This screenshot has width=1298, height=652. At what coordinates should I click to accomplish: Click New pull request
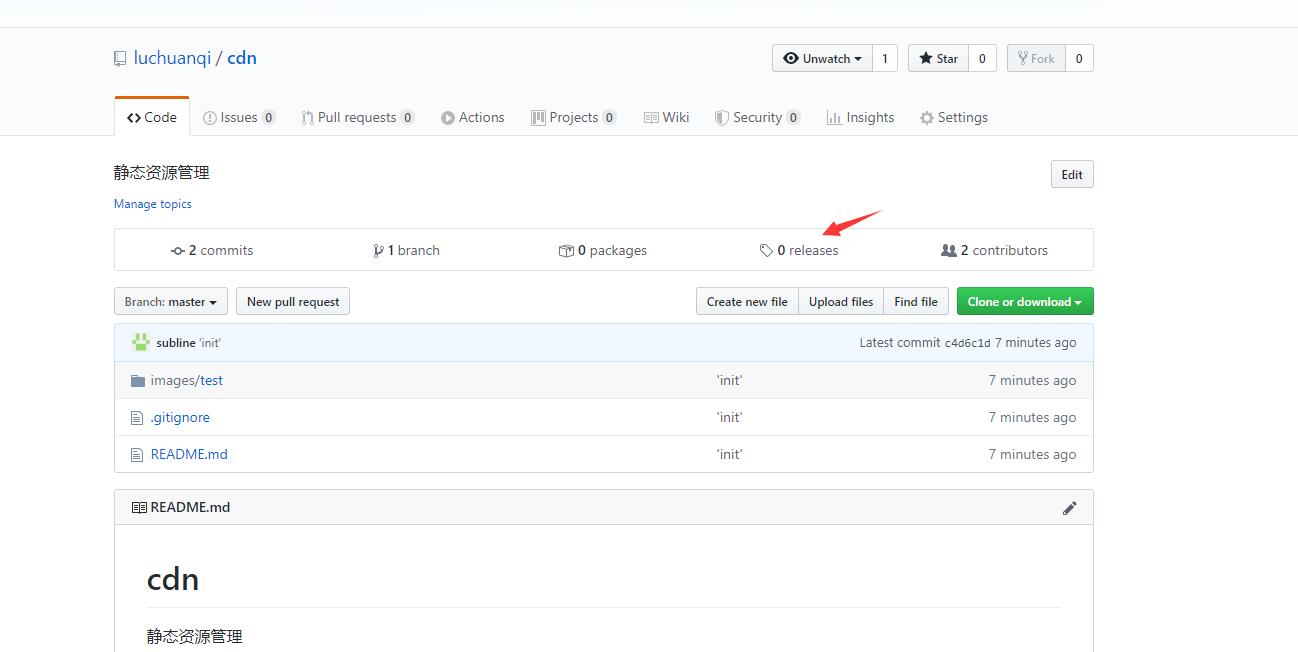(x=293, y=301)
